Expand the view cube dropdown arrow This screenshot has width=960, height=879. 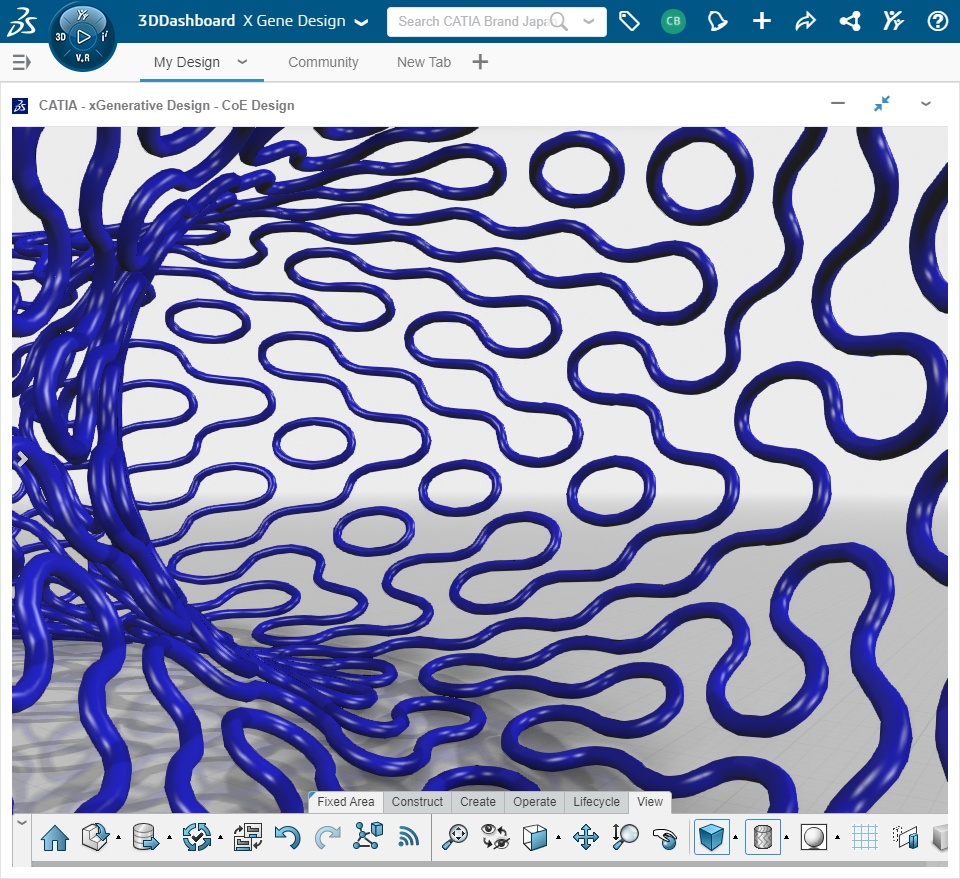[558, 837]
